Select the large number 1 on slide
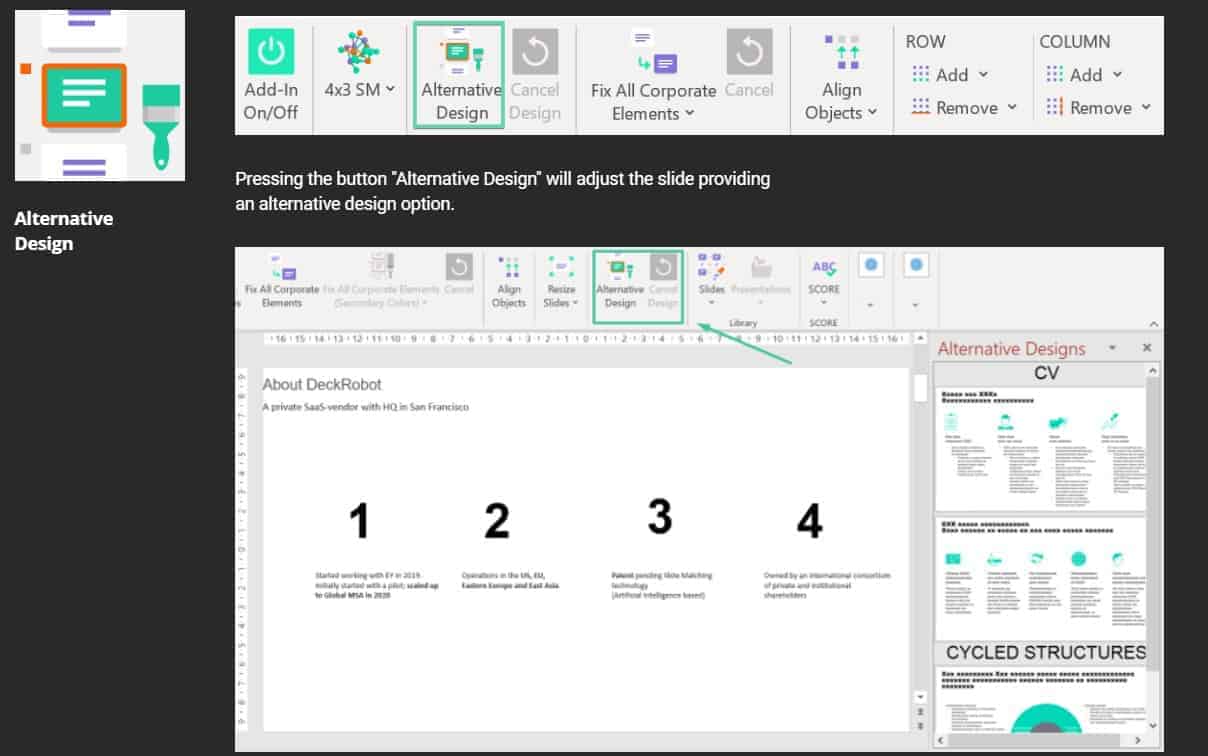This screenshot has height=756, width=1208. point(359,521)
